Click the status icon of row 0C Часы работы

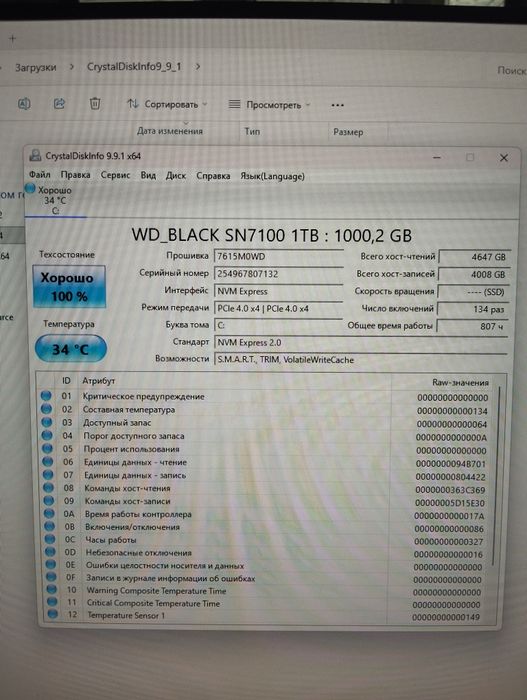point(50,539)
